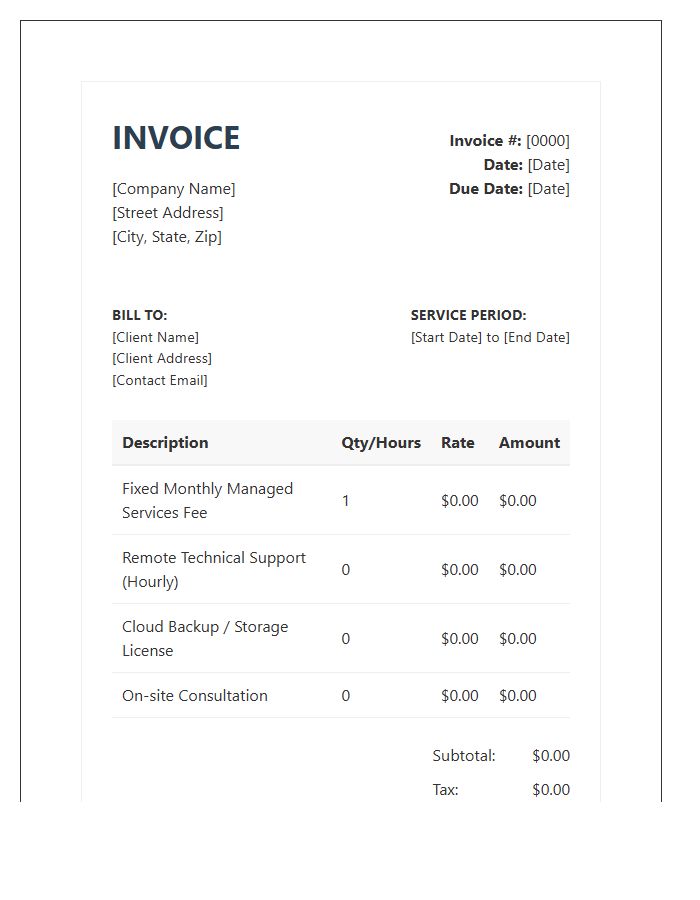Click the rate for On-site Consultation
This screenshot has width=700, height=900.
click(x=460, y=696)
